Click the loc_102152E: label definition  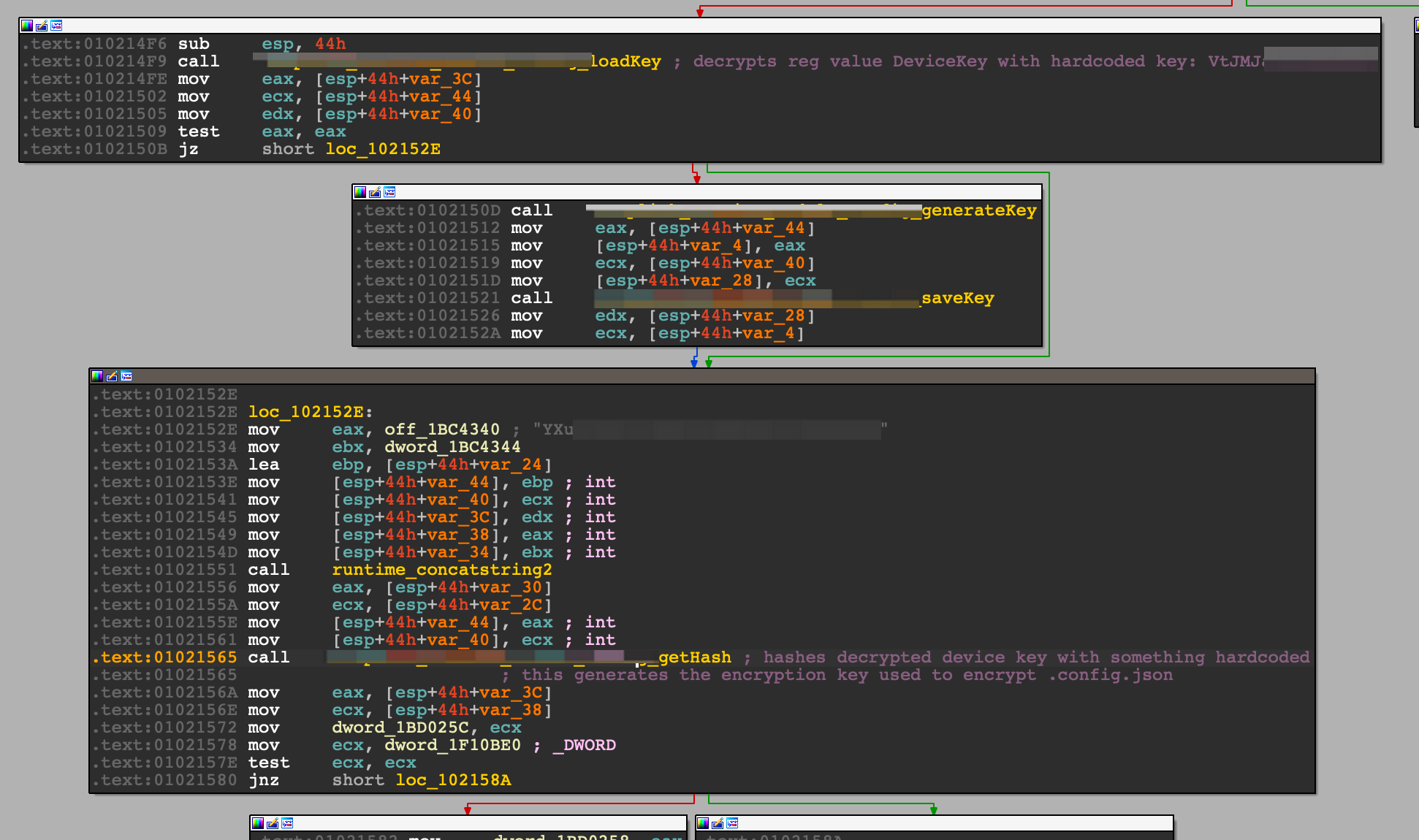click(311, 412)
